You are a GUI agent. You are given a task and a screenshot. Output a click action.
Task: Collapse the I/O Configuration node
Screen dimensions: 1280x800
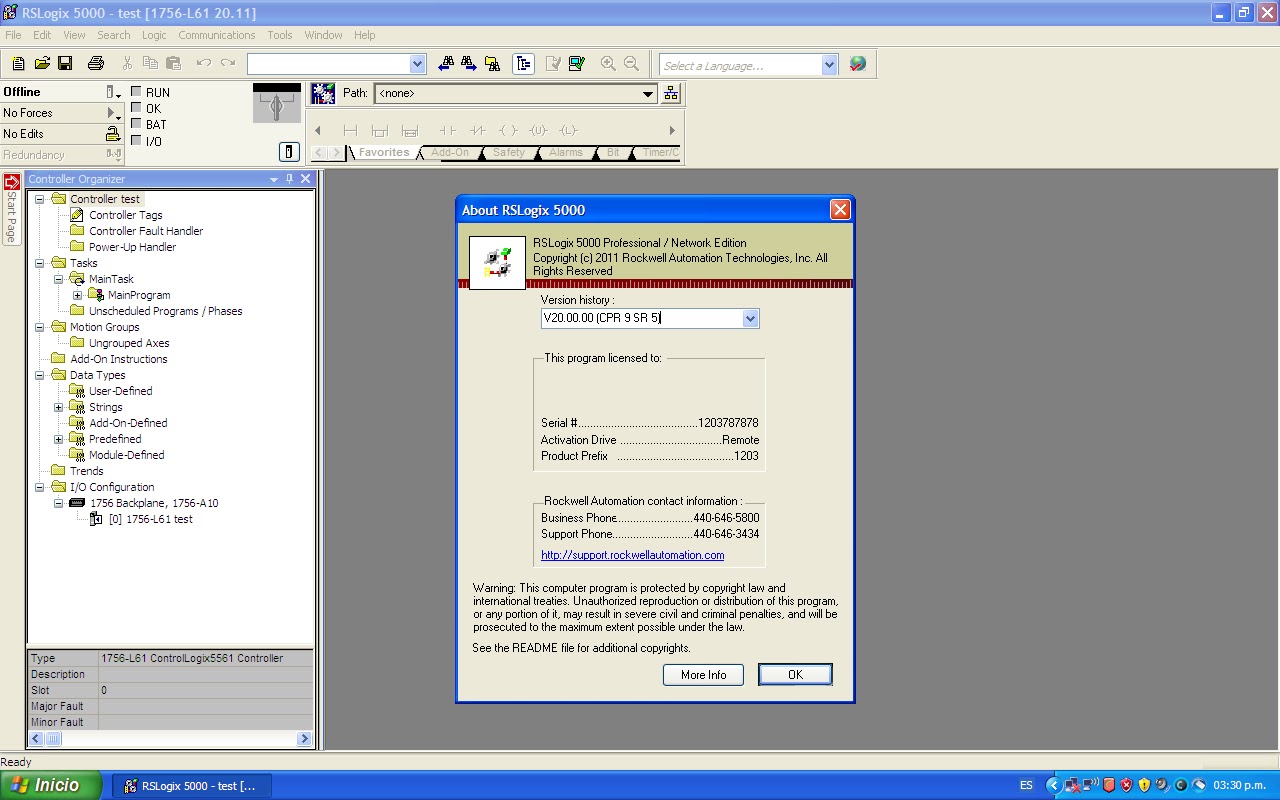[x=40, y=487]
